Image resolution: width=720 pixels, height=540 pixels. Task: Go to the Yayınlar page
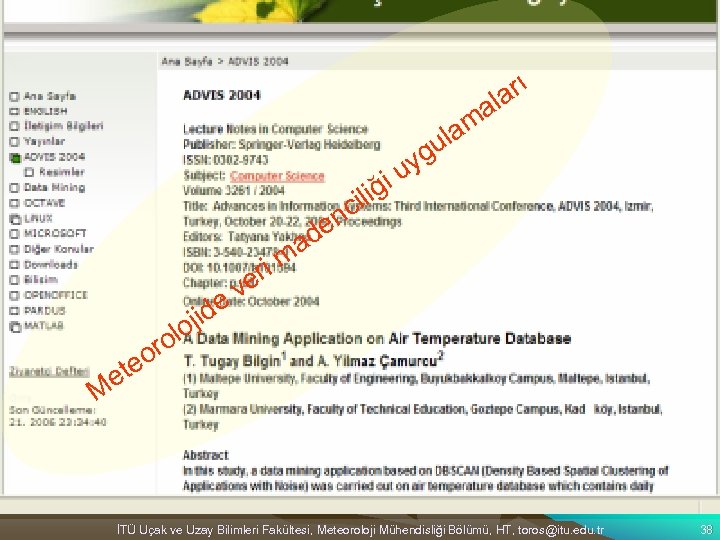pos(44,141)
